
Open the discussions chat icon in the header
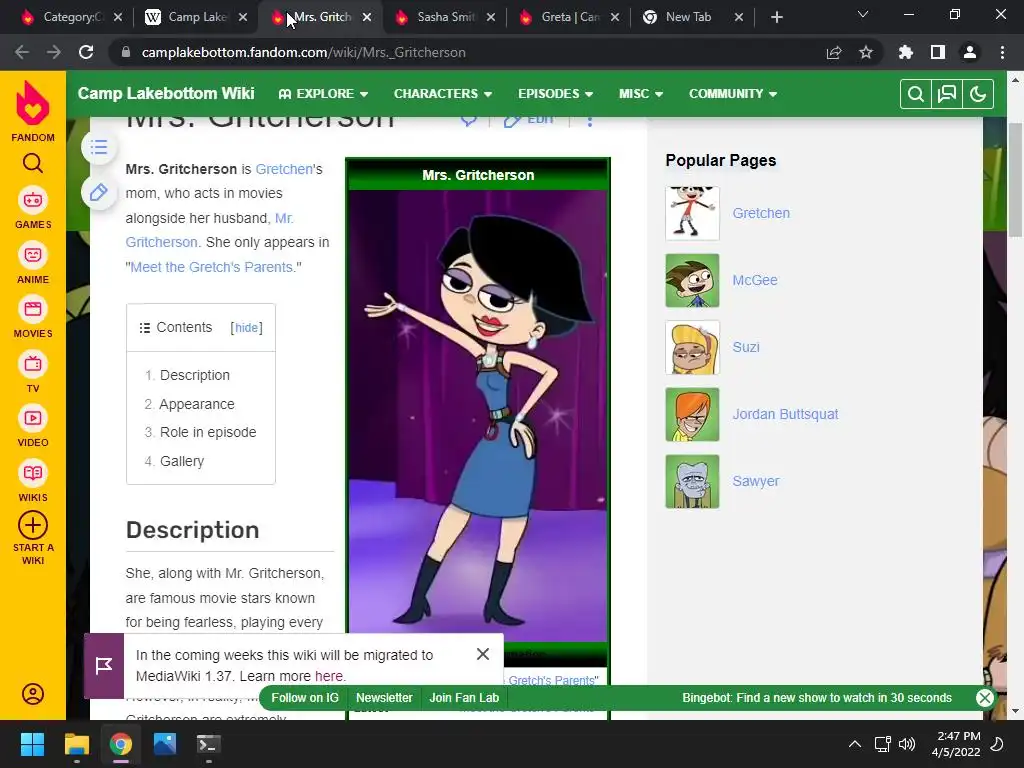click(947, 94)
